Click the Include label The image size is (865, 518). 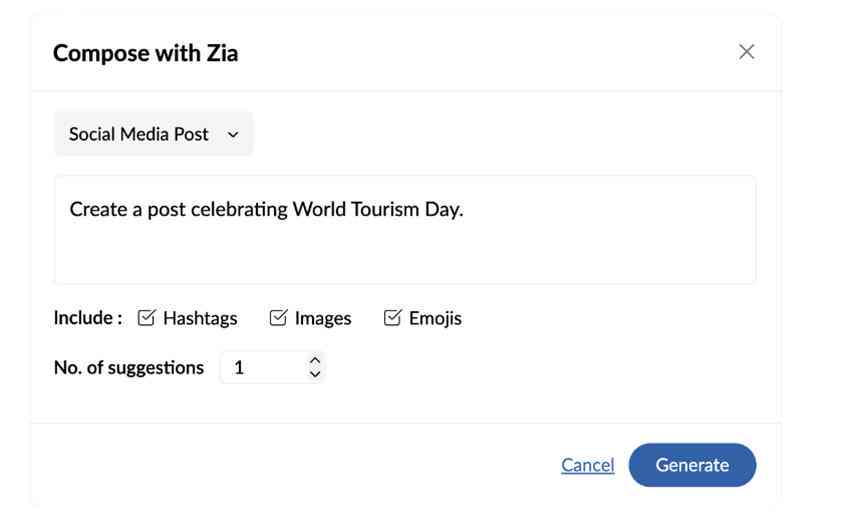[88, 318]
